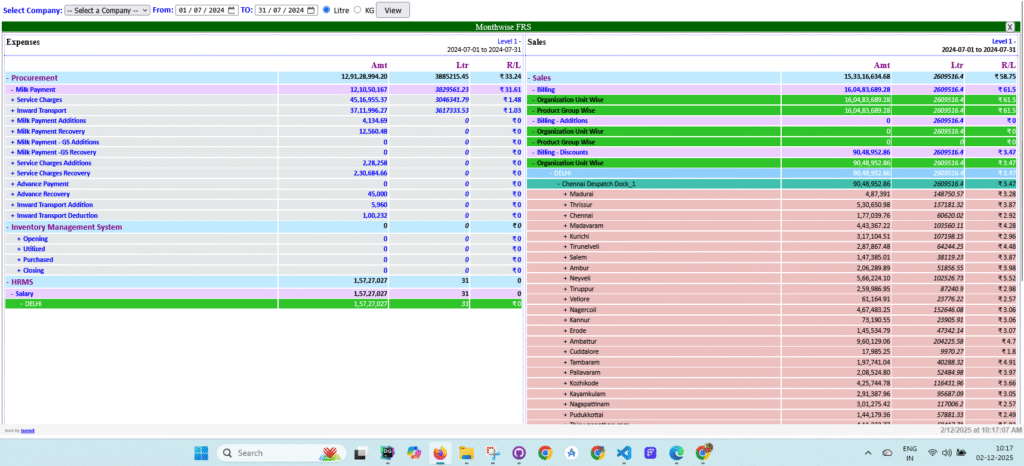This screenshot has height=466, width=1024.
Task: Select the Litre radio button
Action: pyautogui.click(x=328, y=9)
